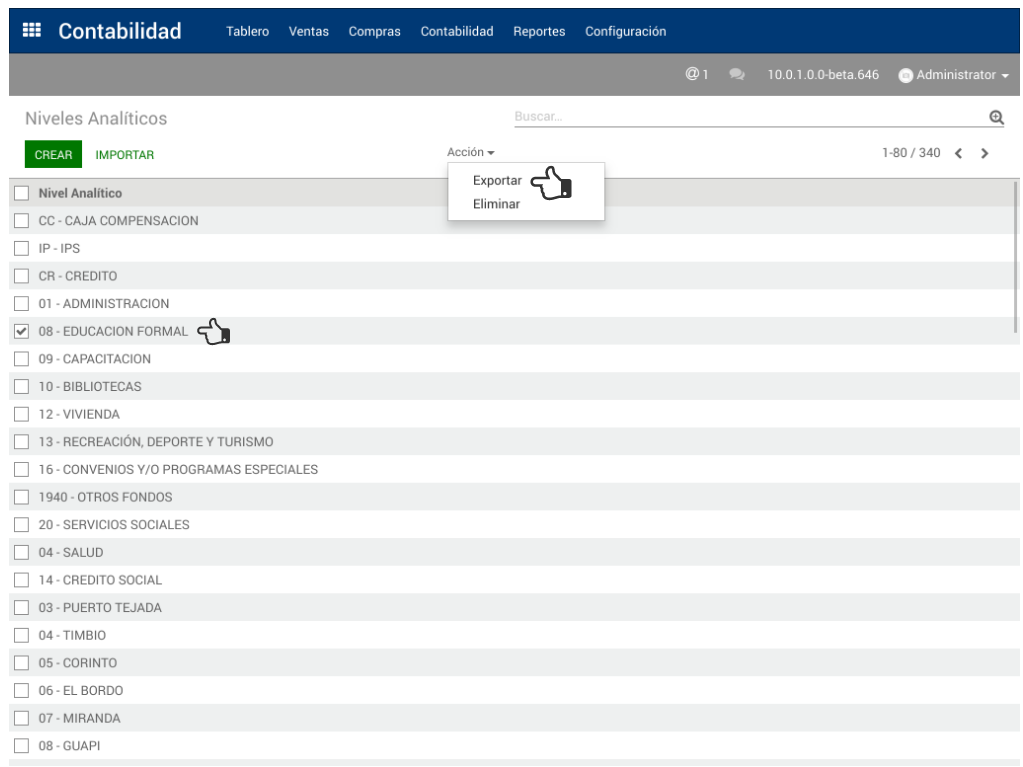Screen dimensions: 1023x767
Task: Choose Exportar from the Acción menu
Action: click(x=497, y=181)
